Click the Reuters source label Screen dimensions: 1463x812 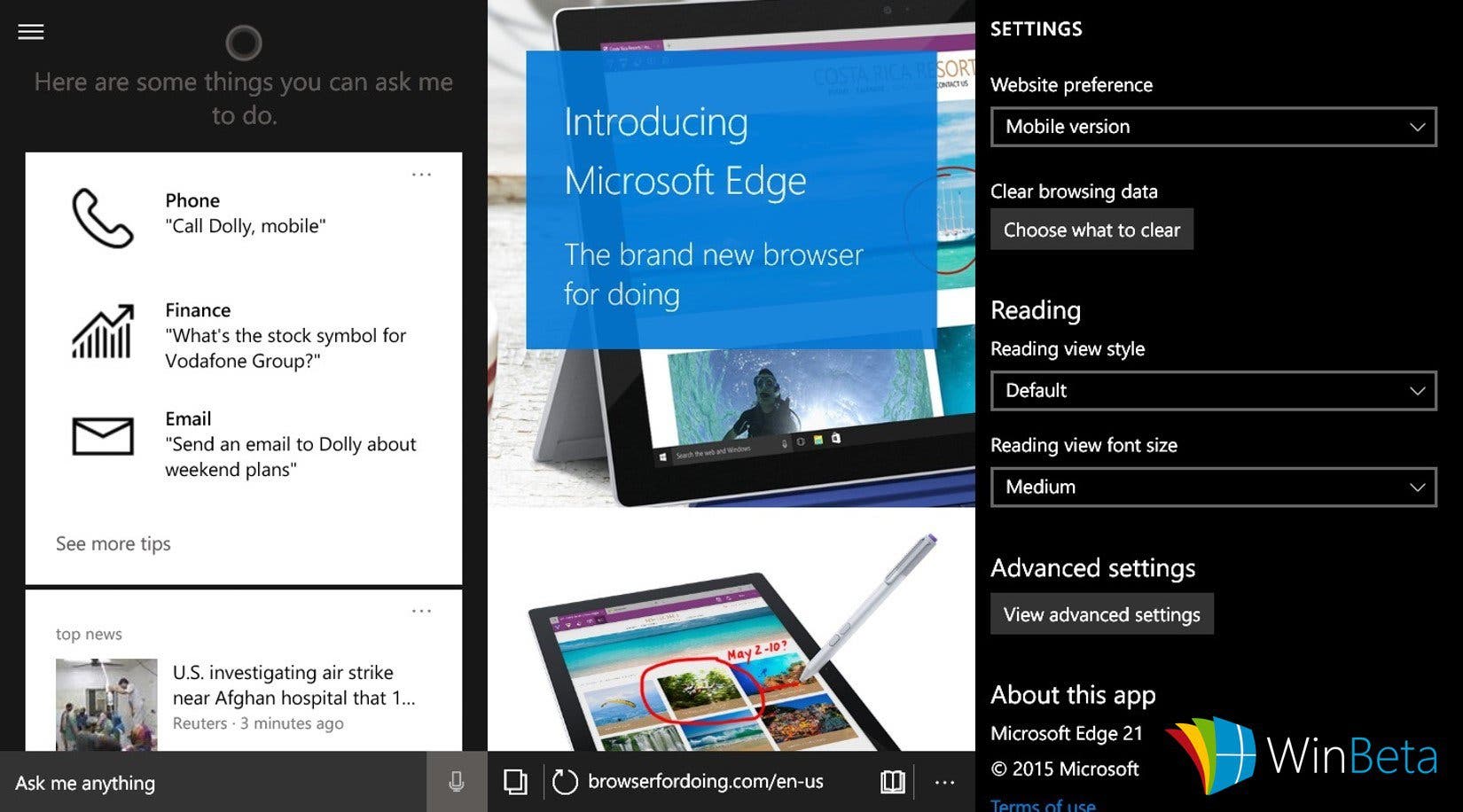tap(199, 723)
